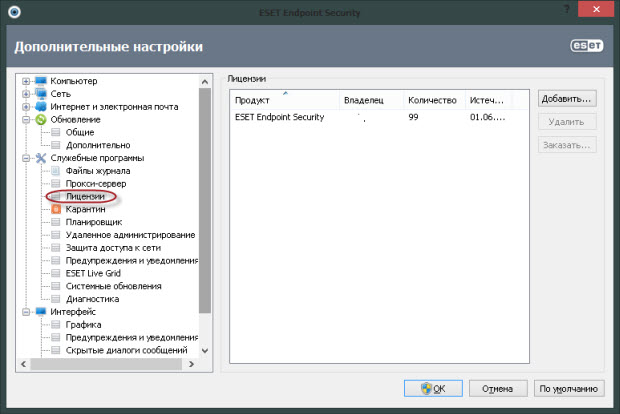Click the Компьютер monitor icon

pos(41,81)
